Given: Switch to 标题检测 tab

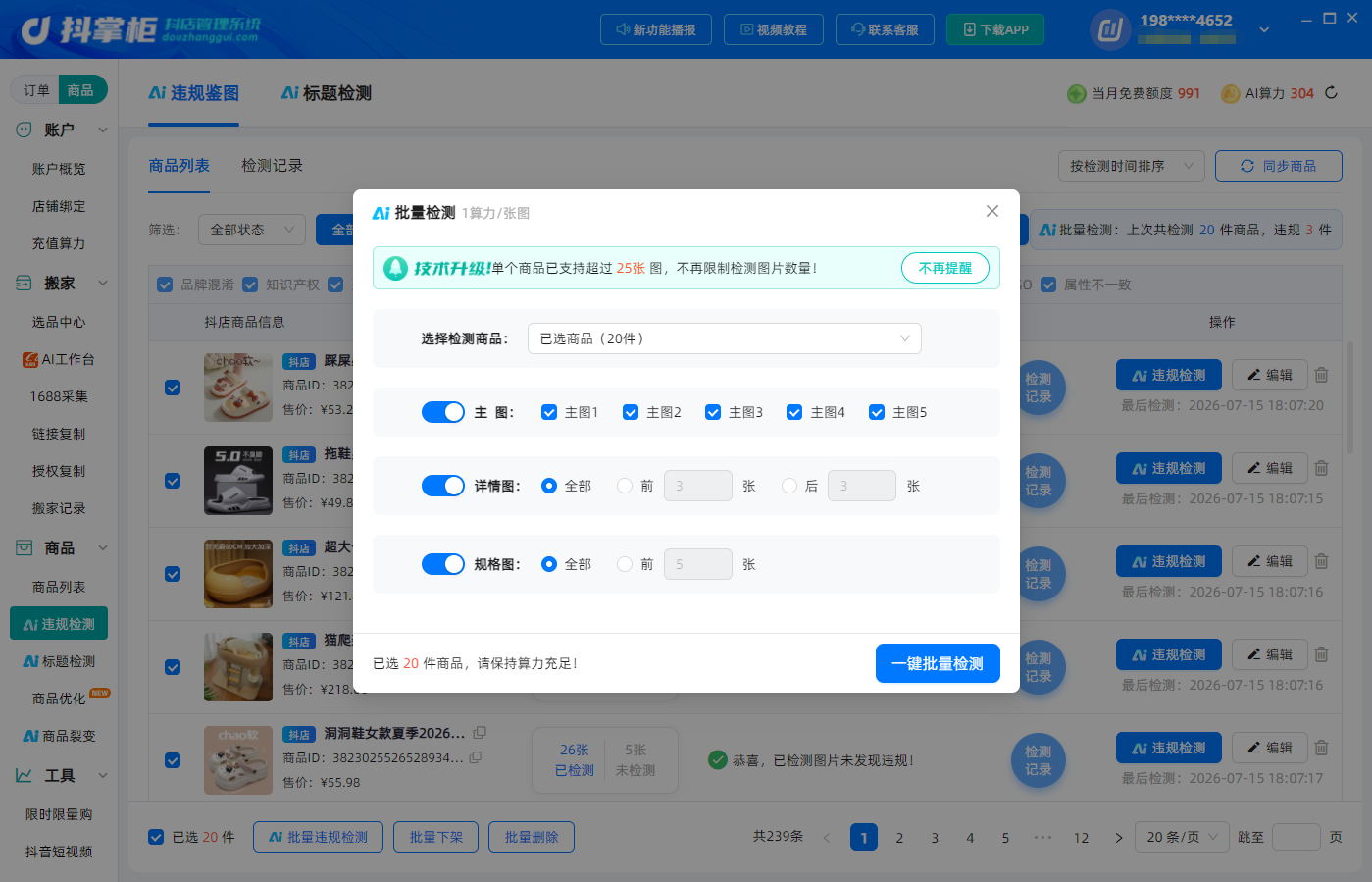Looking at the screenshot, I should [x=327, y=93].
